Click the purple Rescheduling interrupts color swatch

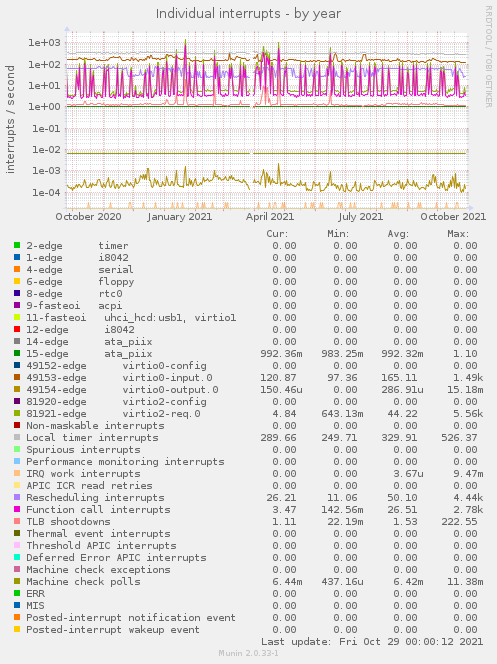click(17, 497)
